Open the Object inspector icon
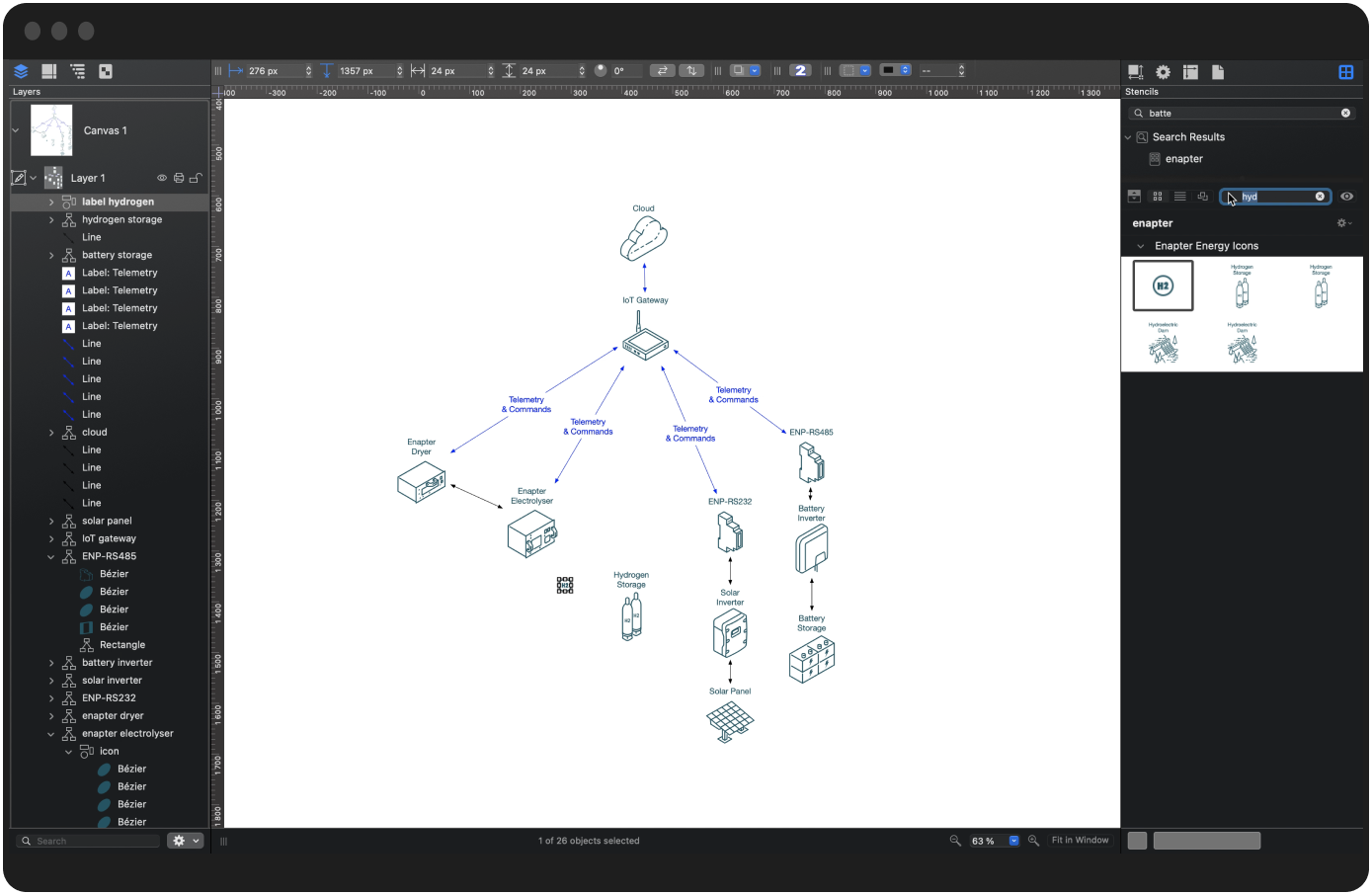This screenshot has height=895, width=1372. tap(1136, 72)
